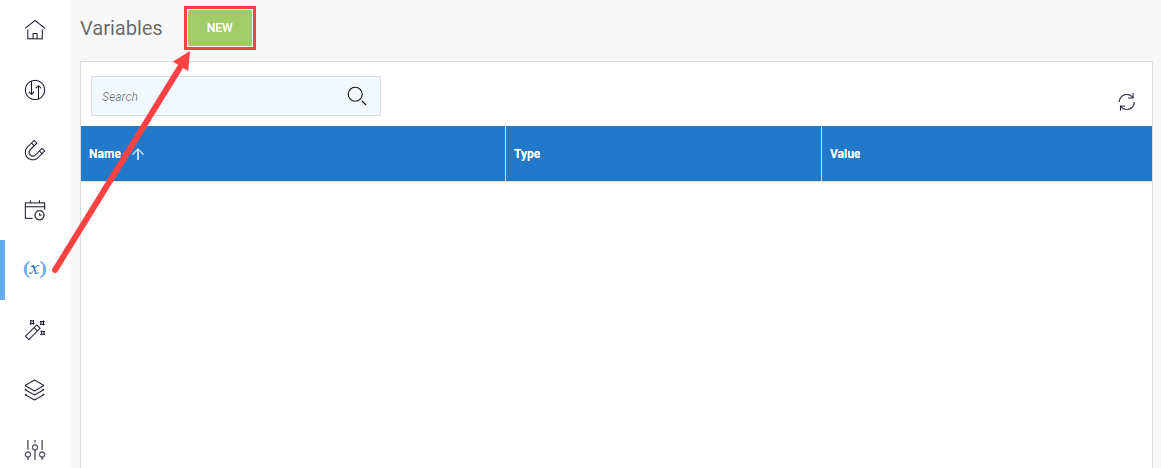
Task: Open the sliders settings icon
Action: 35,450
